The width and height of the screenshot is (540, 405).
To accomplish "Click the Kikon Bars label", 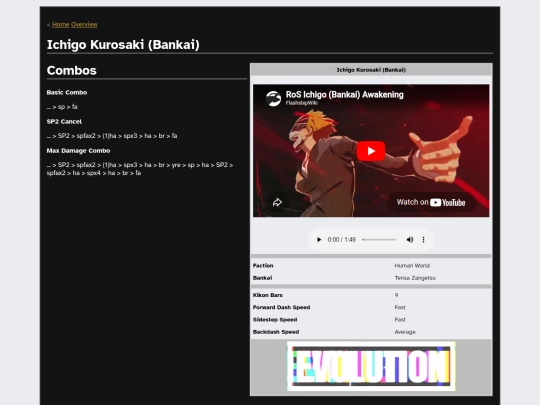I will [268, 295].
